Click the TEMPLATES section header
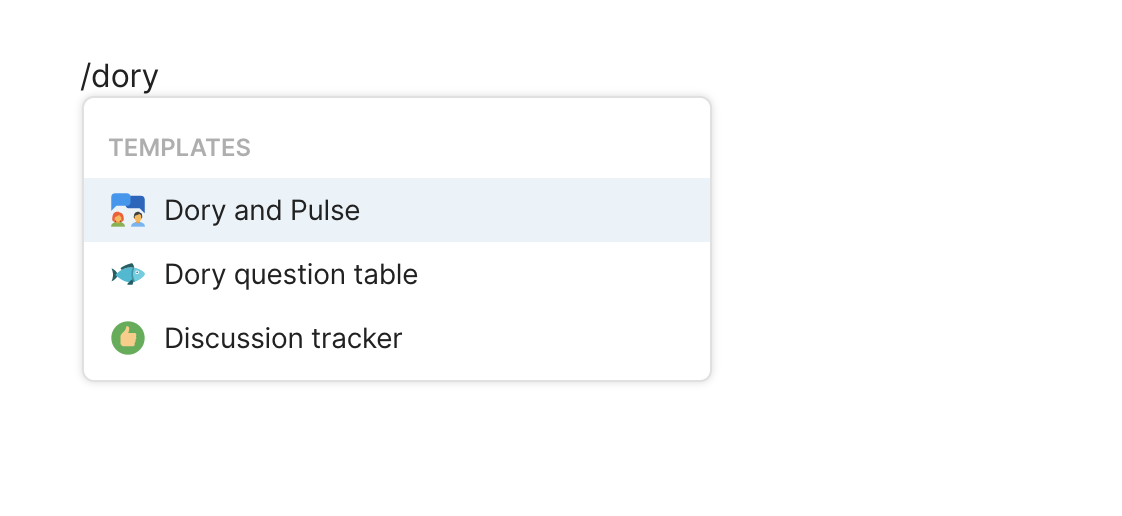 click(180, 148)
